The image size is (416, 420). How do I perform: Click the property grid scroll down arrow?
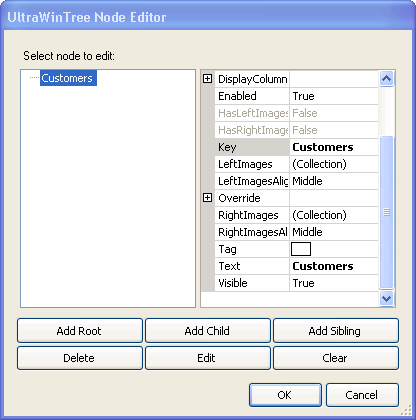click(x=386, y=298)
